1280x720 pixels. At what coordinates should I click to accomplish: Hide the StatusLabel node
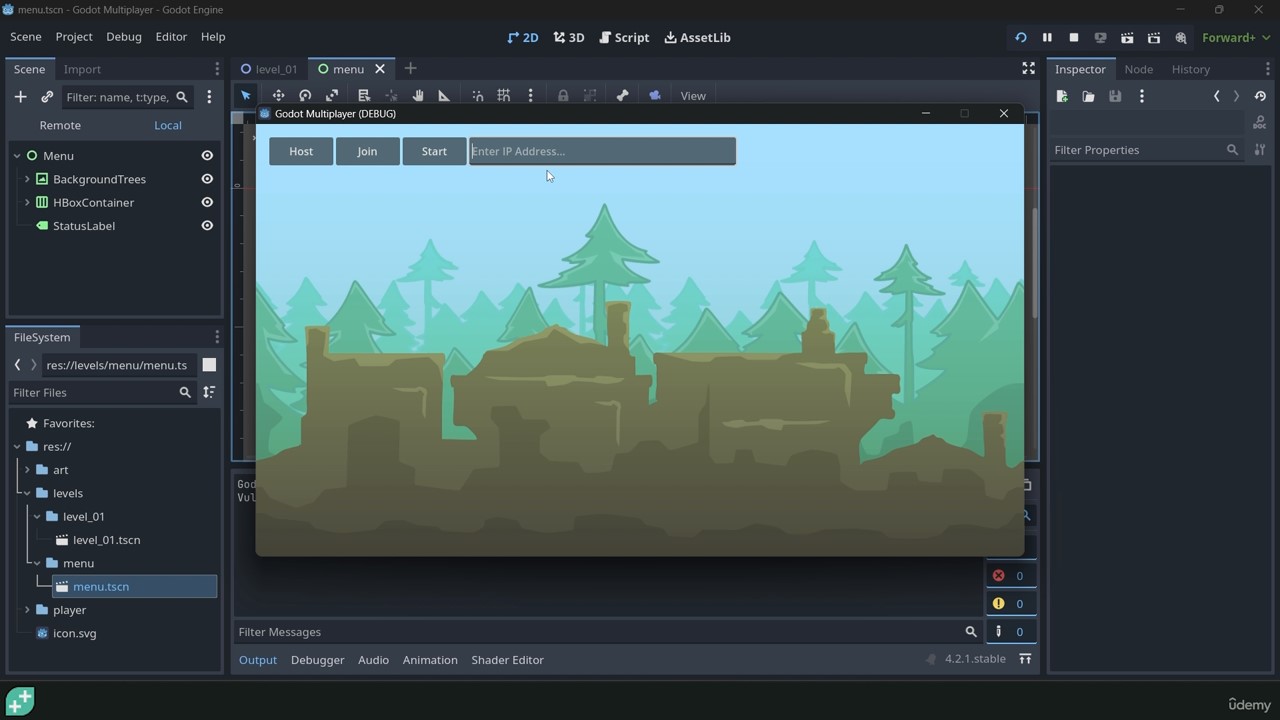tap(207, 226)
